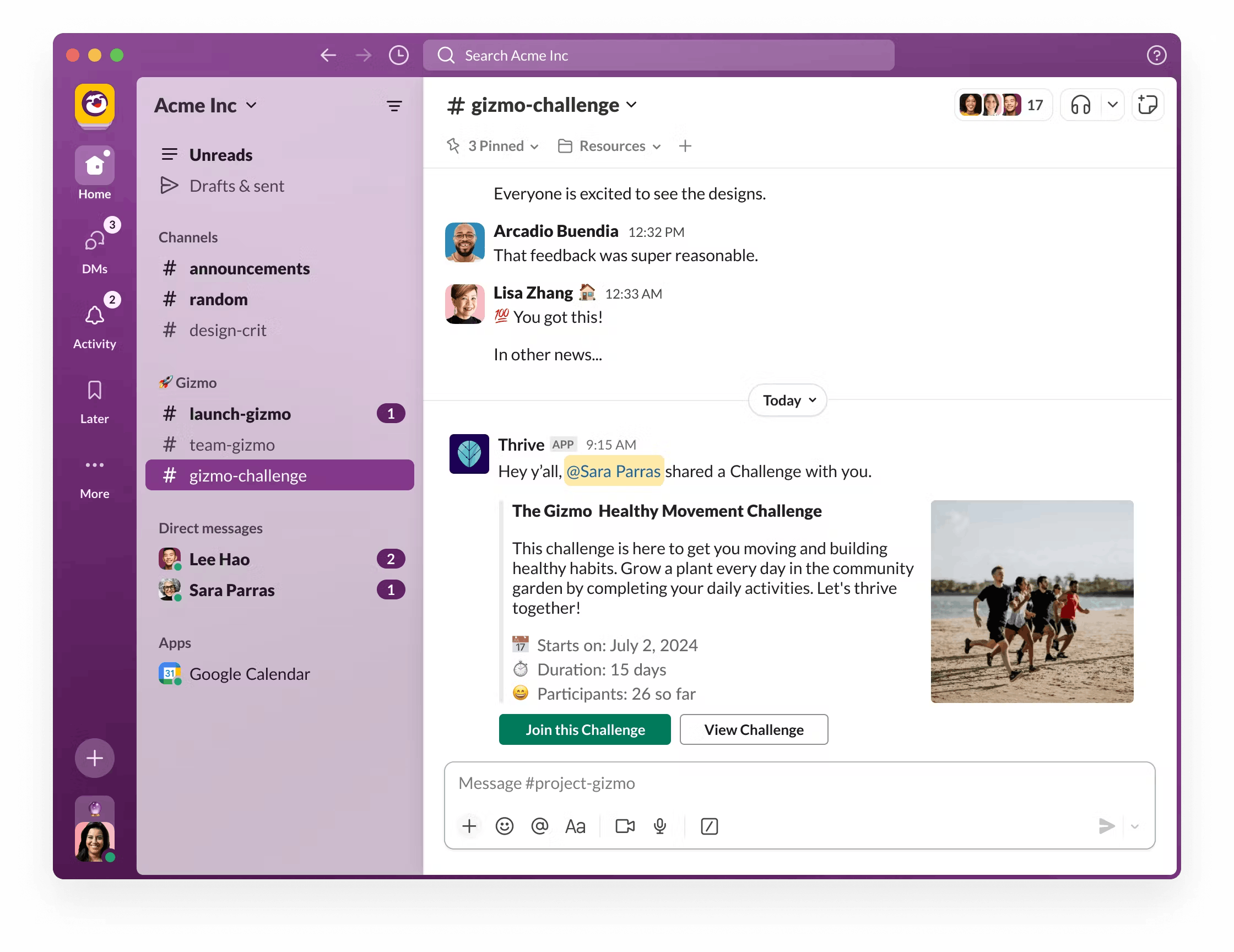This screenshot has height=952, width=1234.
Task: Toggle text formatting Aa icon
Action: click(x=575, y=826)
